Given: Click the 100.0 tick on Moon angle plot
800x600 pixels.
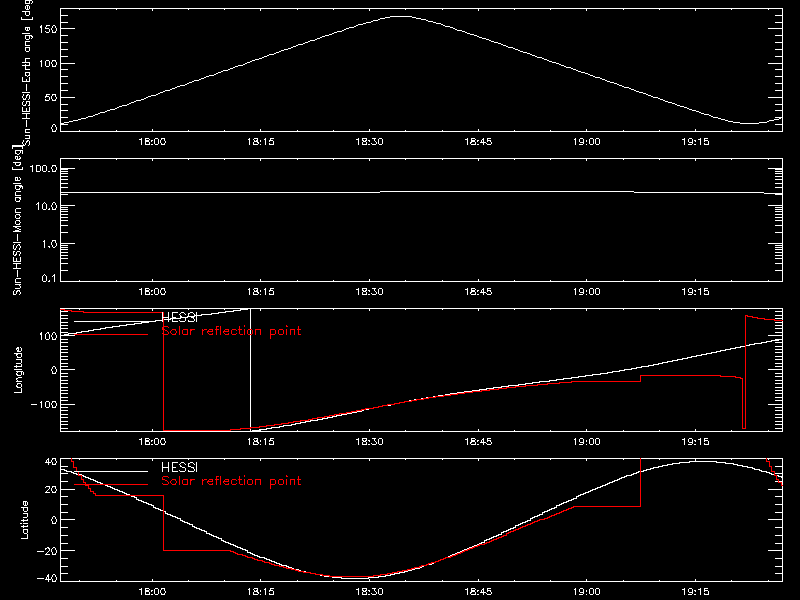Looking at the screenshot, I should (x=44, y=169).
